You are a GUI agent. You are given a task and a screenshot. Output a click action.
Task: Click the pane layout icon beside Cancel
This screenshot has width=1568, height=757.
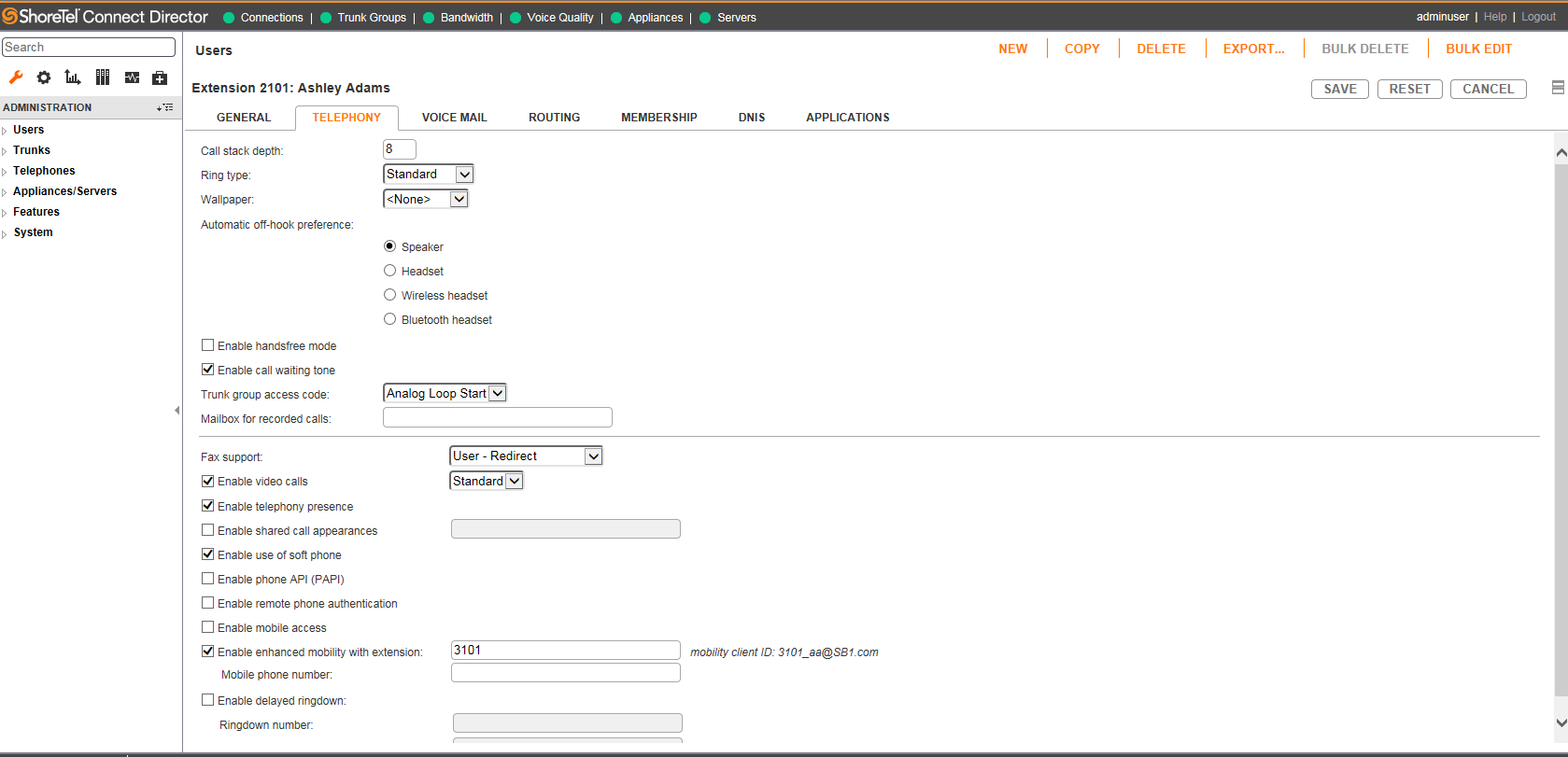click(1558, 88)
